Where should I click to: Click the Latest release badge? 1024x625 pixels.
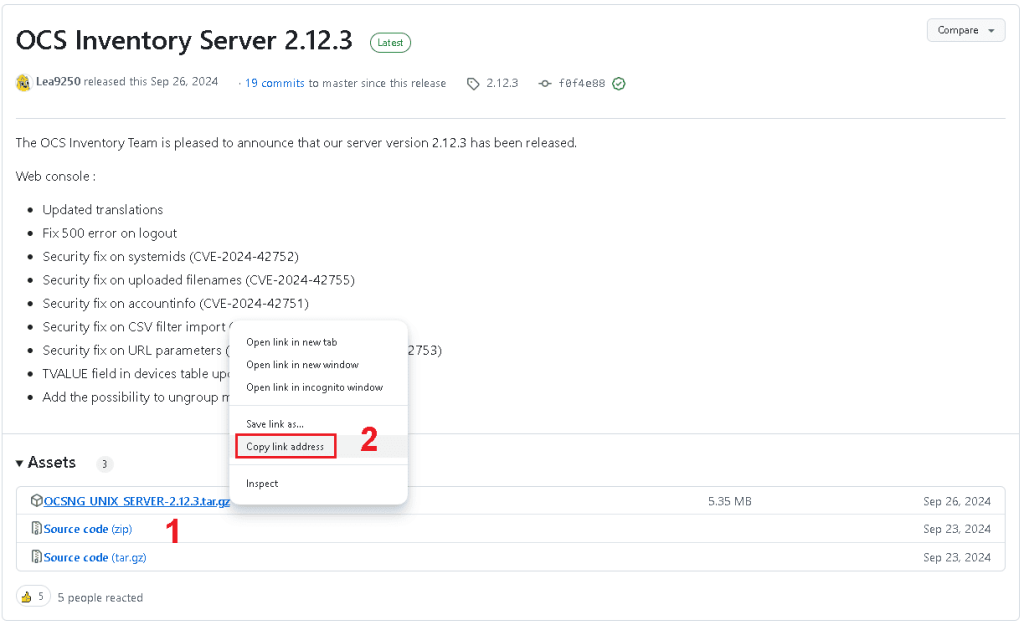point(390,42)
